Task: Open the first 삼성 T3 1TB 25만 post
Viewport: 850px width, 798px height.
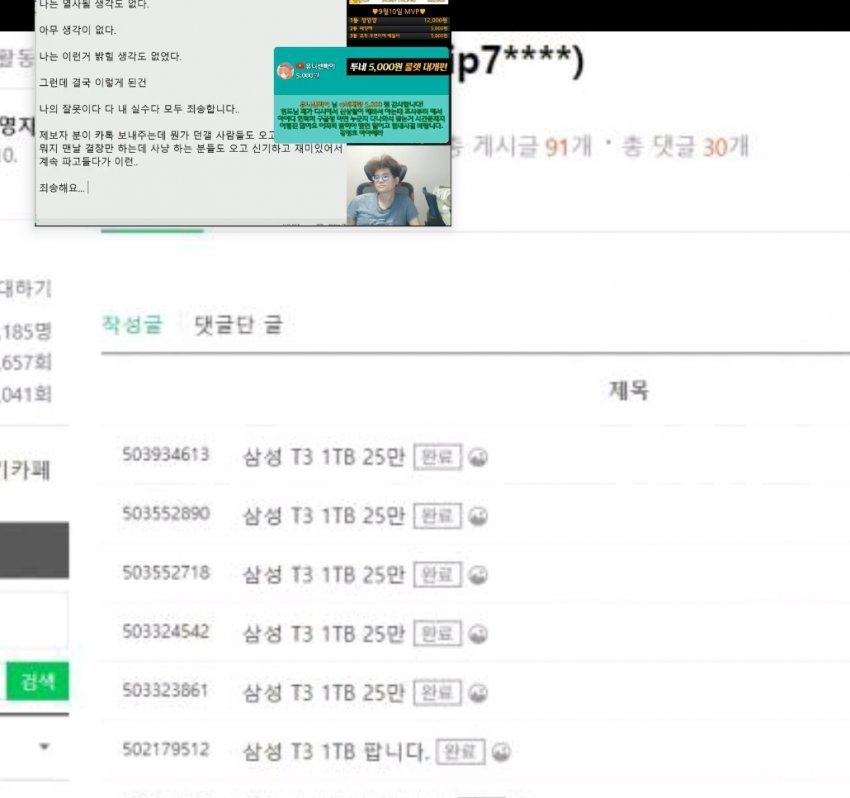Action: tap(324, 457)
